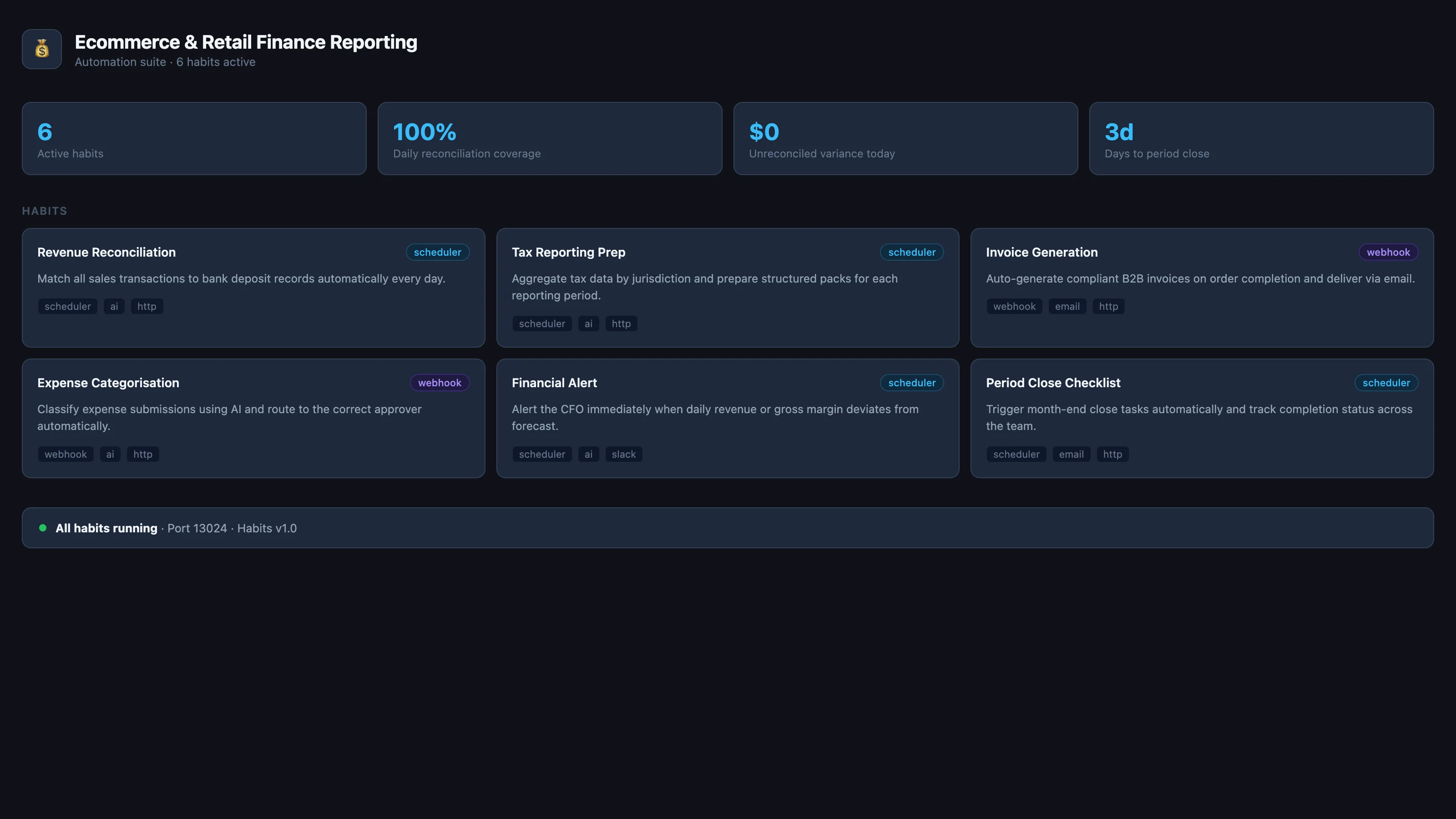Click the Financial Alert CFO description text

point(715,418)
